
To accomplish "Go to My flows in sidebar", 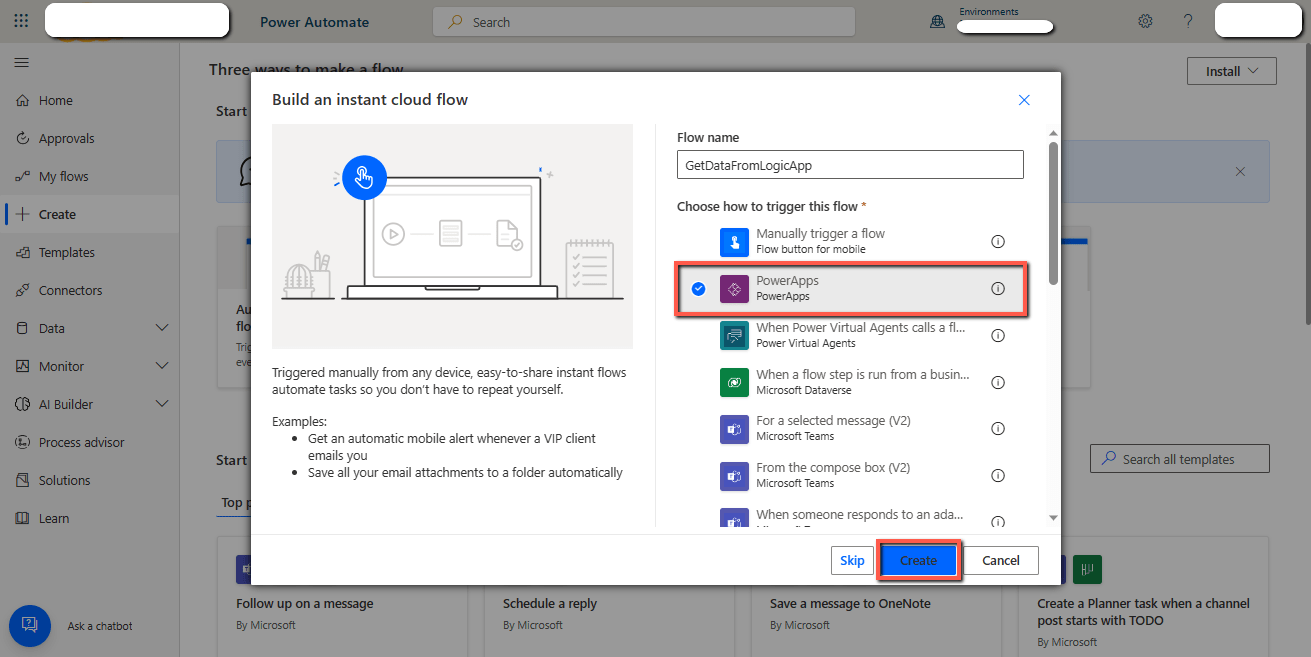I will (x=63, y=176).
